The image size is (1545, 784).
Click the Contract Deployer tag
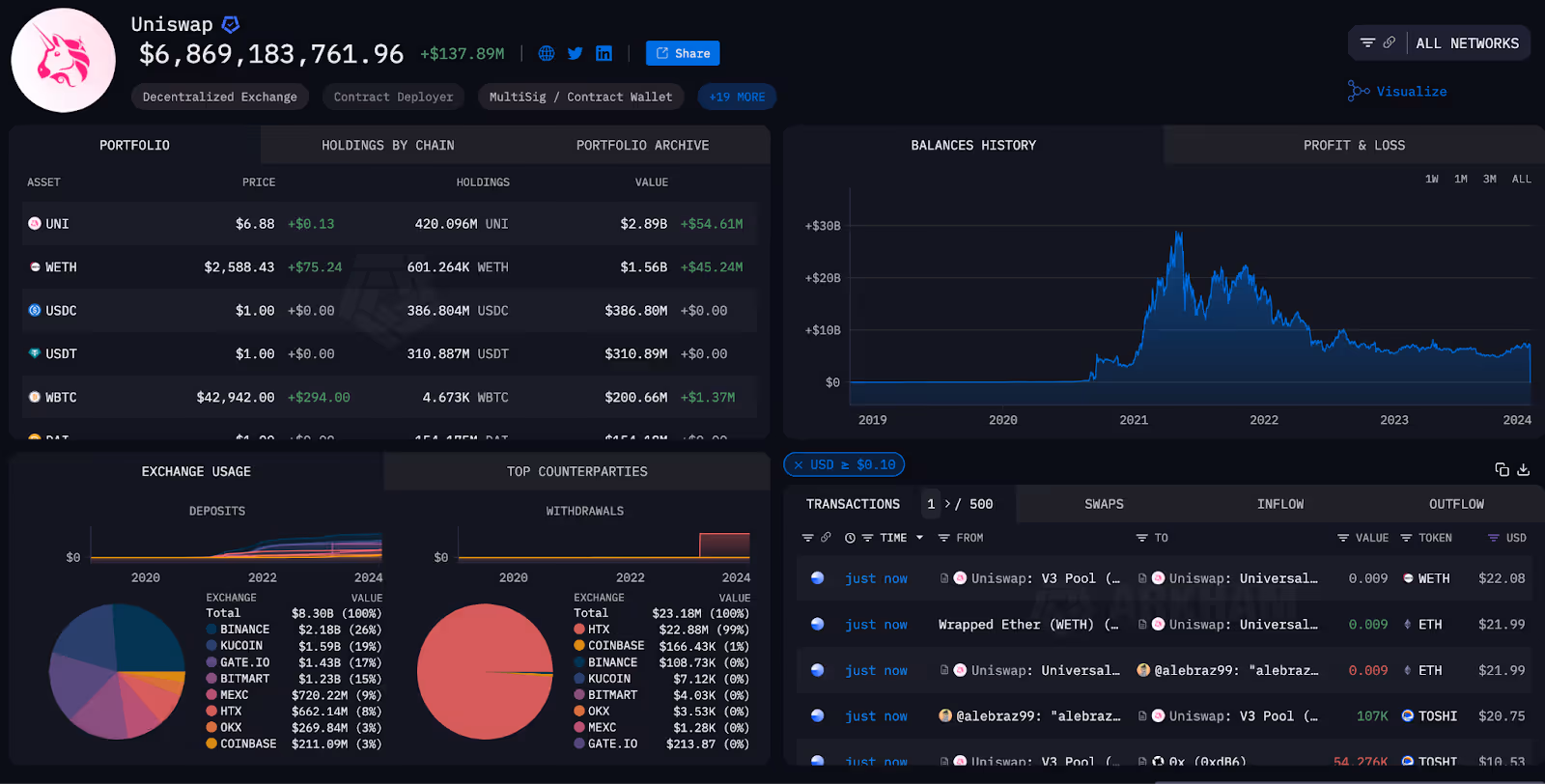pos(393,97)
